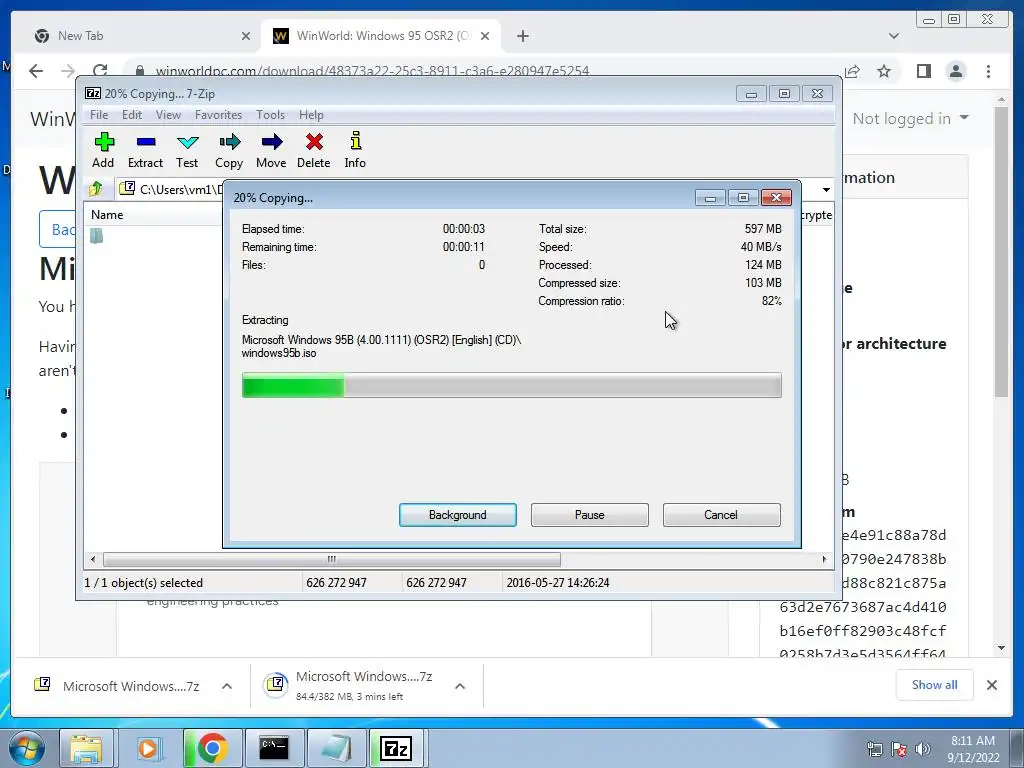Close the New Tab tab
Screen dimensions: 1024x768
(x=246, y=36)
